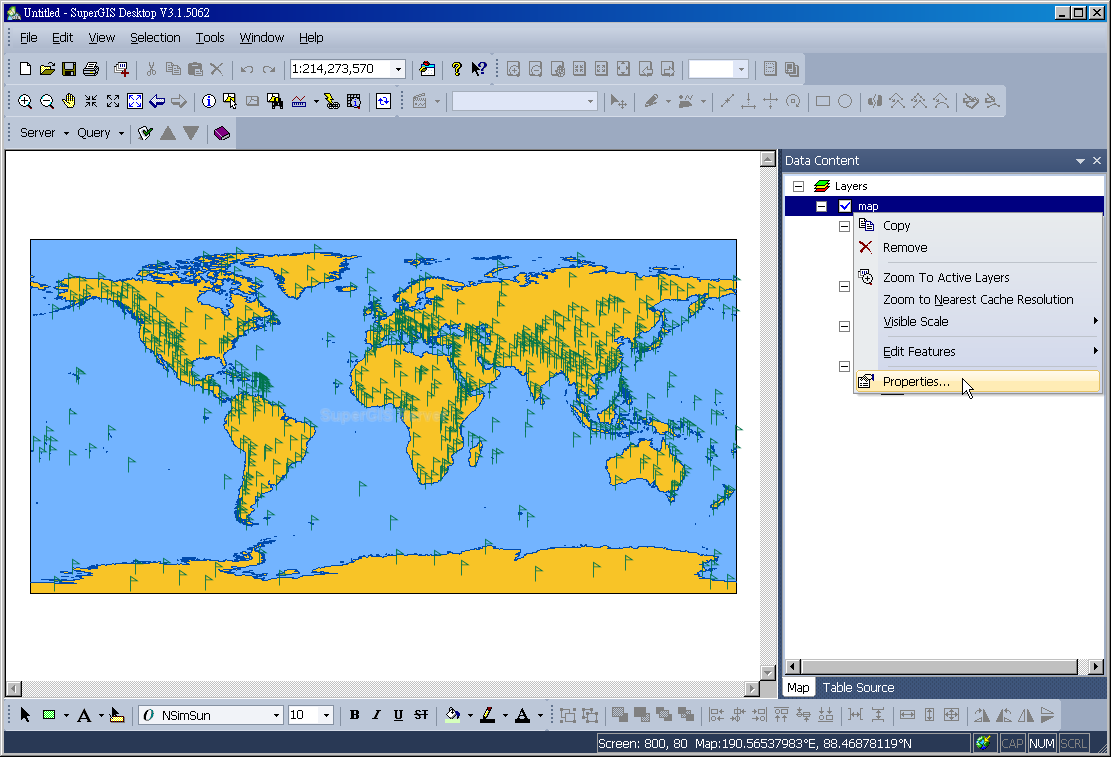This screenshot has height=757, width=1111.
Task: Open the NSimSun font dropdown
Action: coord(277,715)
